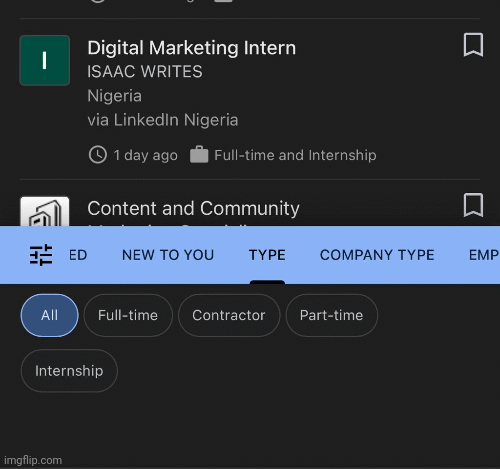Screen dimensions: 500x469
Task: Select the TYPE filter tab
Action: pos(267,255)
